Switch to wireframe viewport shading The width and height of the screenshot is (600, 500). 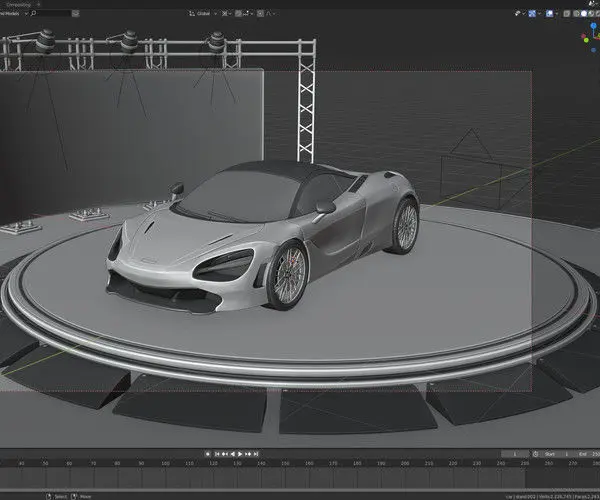click(x=576, y=13)
